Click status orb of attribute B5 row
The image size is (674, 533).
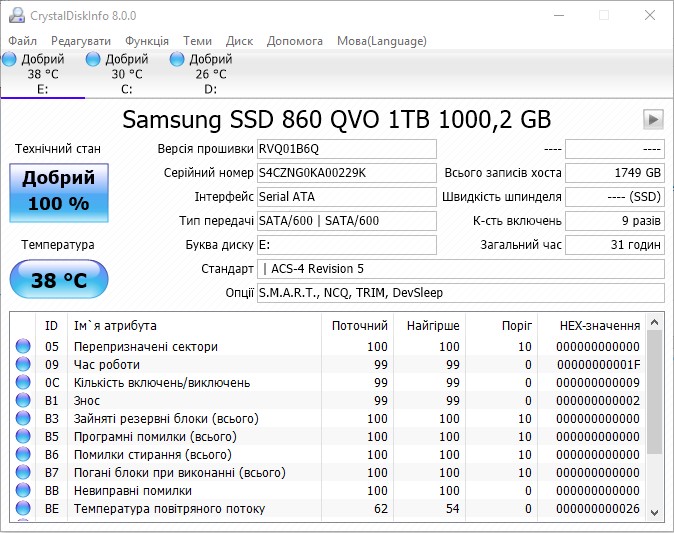pyautogui.click(x=23, y=436)
